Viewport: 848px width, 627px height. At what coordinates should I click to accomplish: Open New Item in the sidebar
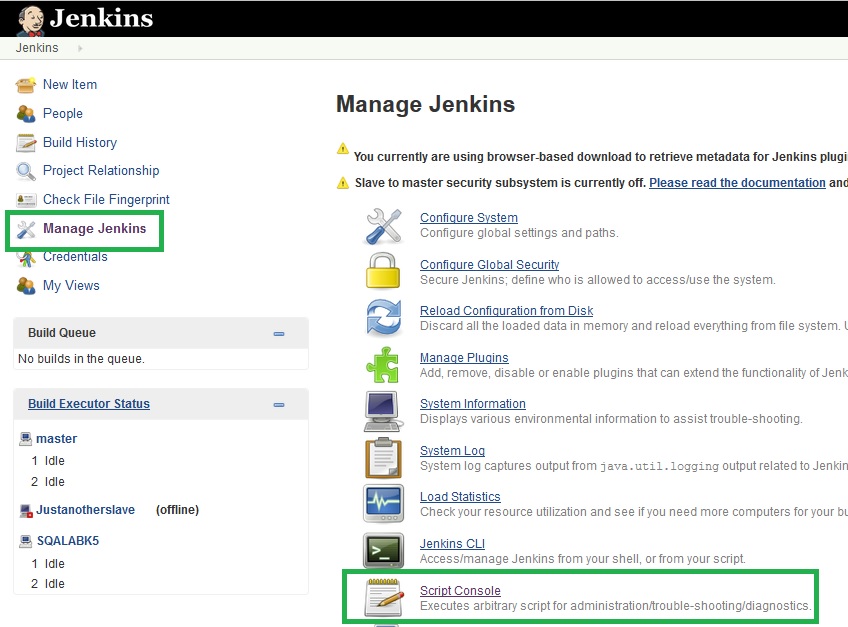click(x=70, y=84)
